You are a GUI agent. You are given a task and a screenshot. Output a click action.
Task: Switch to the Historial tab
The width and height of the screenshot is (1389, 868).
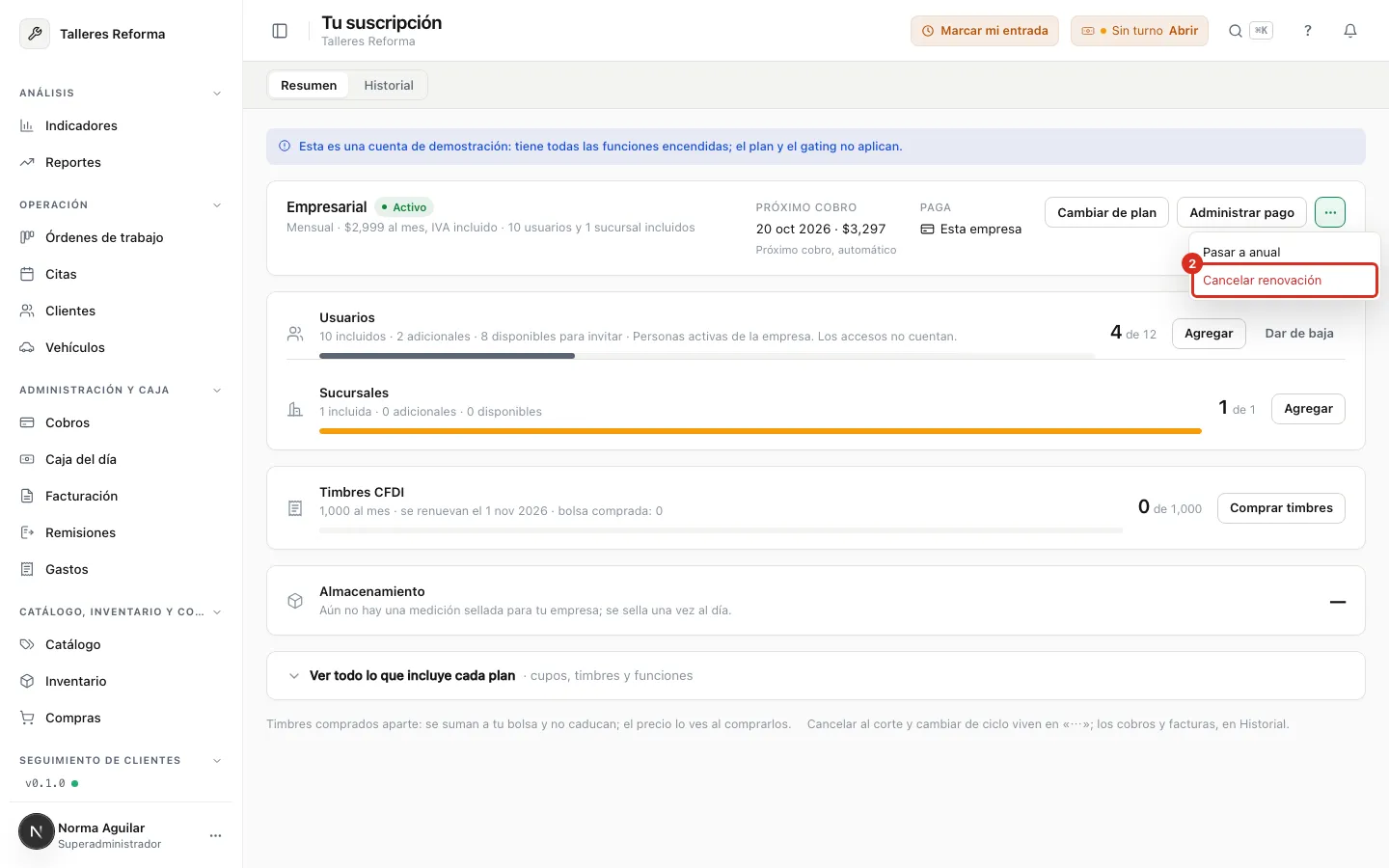[389, 85]
